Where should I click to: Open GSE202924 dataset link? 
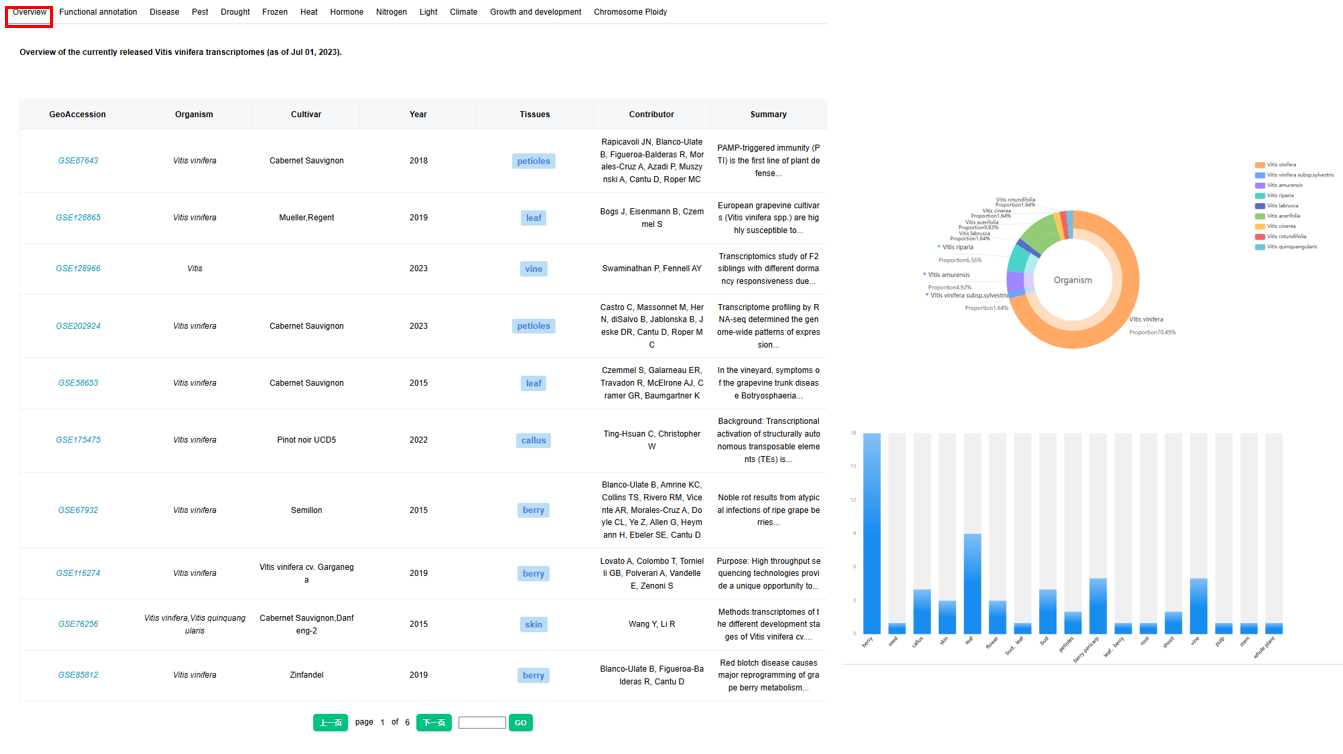click(x=78, y=326)
